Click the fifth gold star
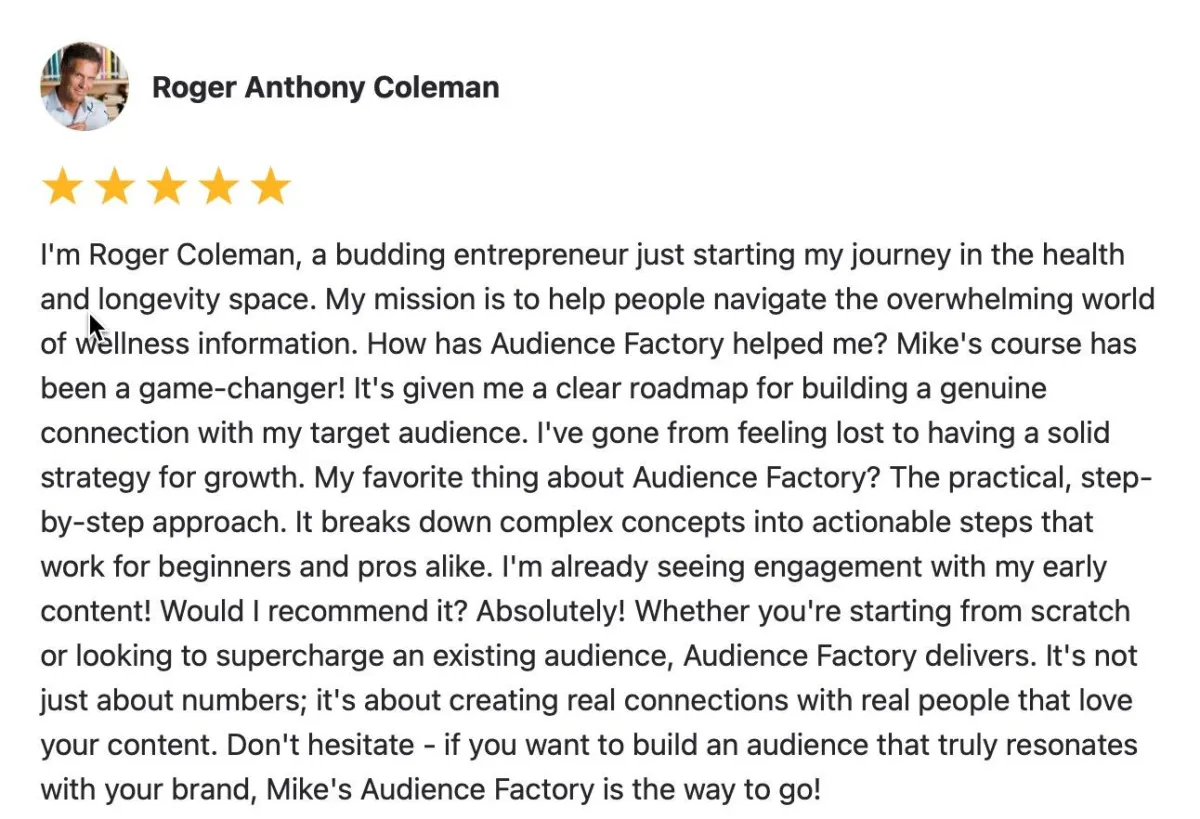Screen dimensions: 1200x819 point(270,187)
